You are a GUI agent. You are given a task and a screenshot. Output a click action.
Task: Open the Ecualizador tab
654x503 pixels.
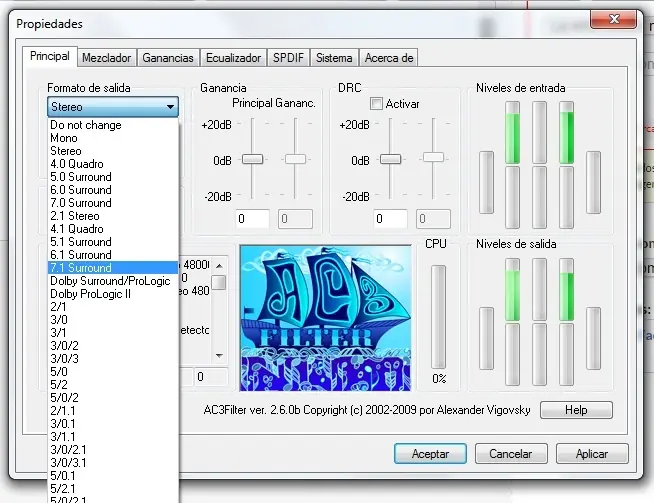234,58
